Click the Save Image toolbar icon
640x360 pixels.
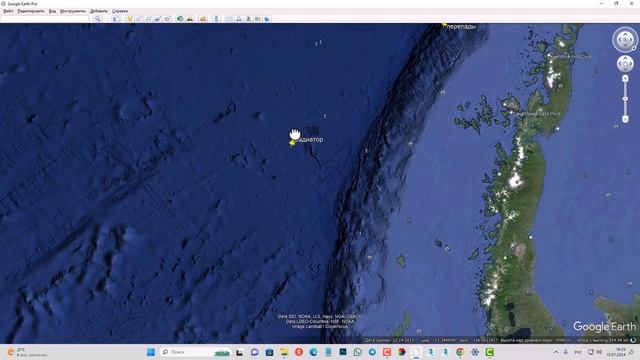248,19
